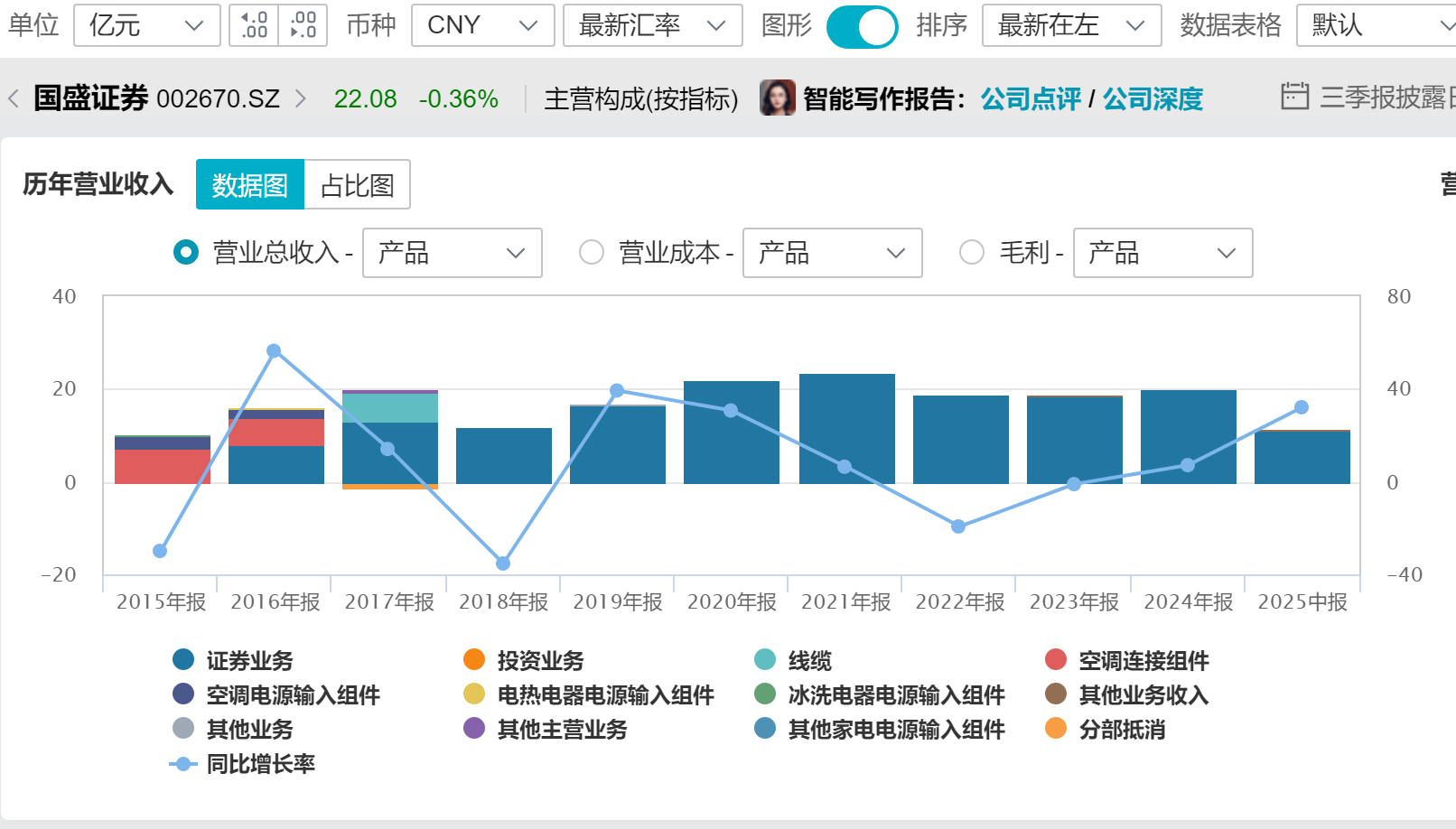
Task: Open the CNY currency dropdown
Action: coord(481,25)
